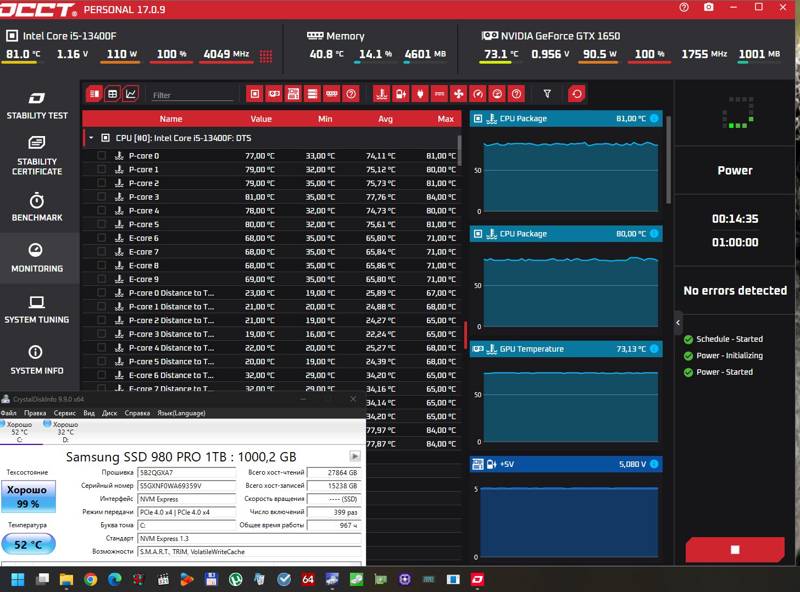Take a screenshot with the camera icon
This screenshot has height=592, width=800.
coord(709,8)
